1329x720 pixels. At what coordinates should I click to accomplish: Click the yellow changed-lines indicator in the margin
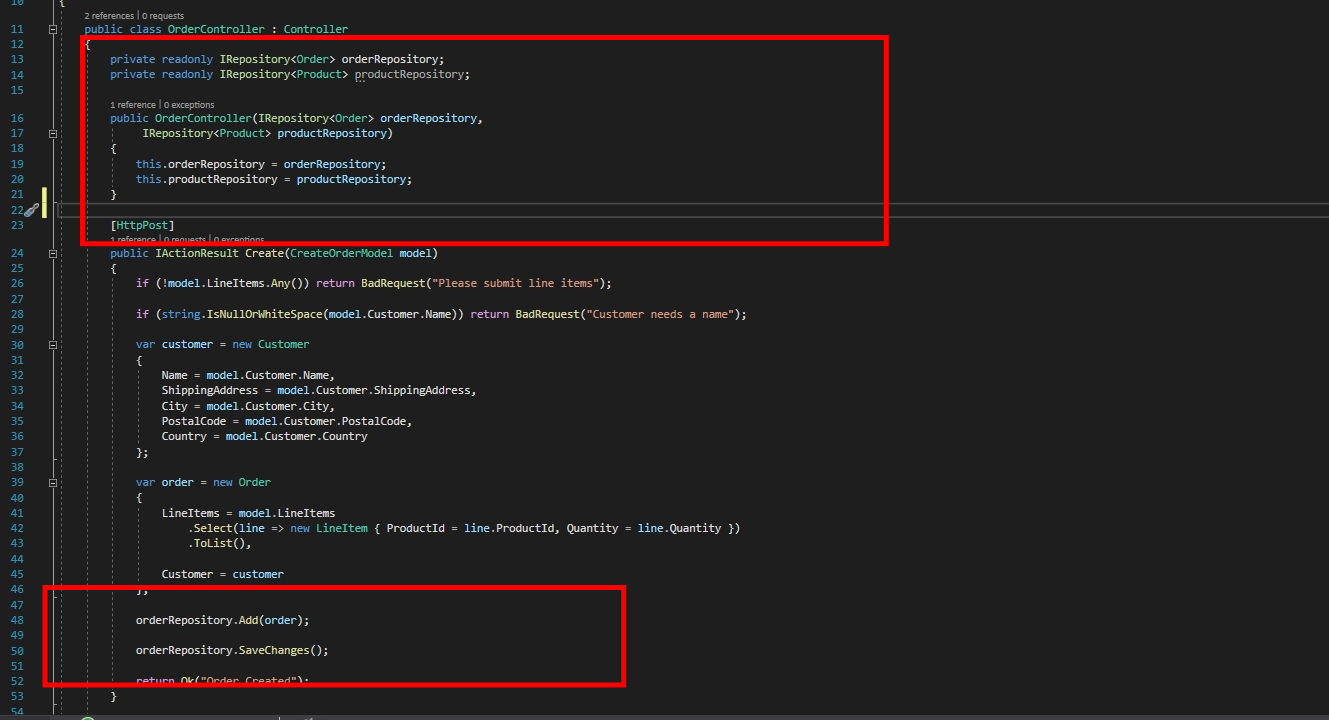click(x=44, y=203)
